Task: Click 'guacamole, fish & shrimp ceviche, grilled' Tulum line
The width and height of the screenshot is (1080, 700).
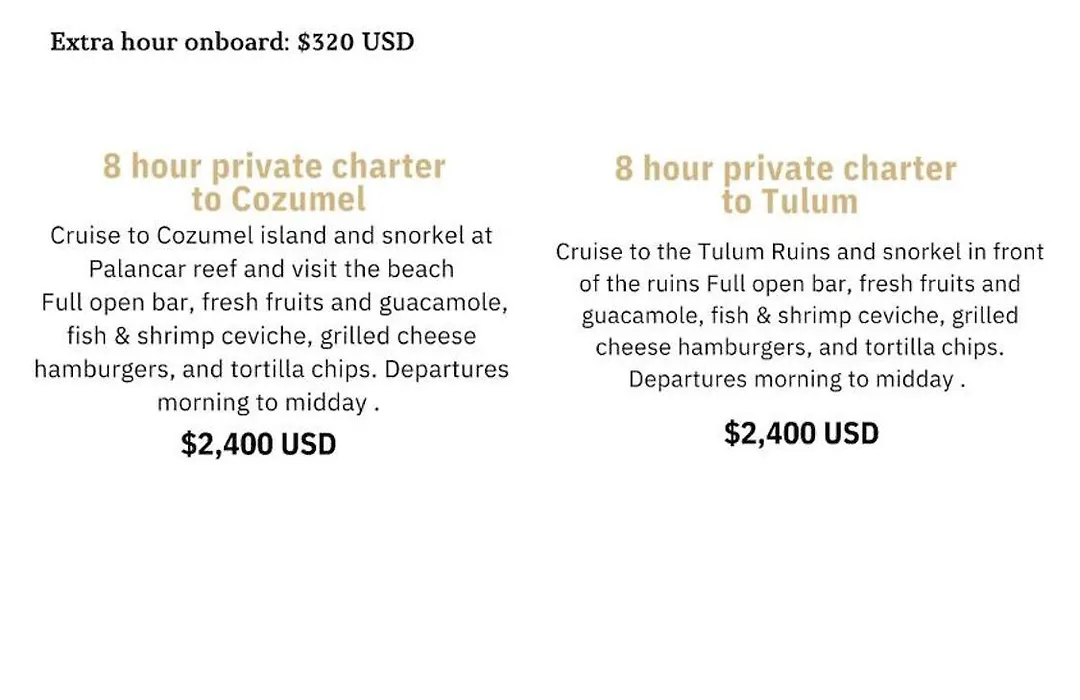Action: coord(800,316)
